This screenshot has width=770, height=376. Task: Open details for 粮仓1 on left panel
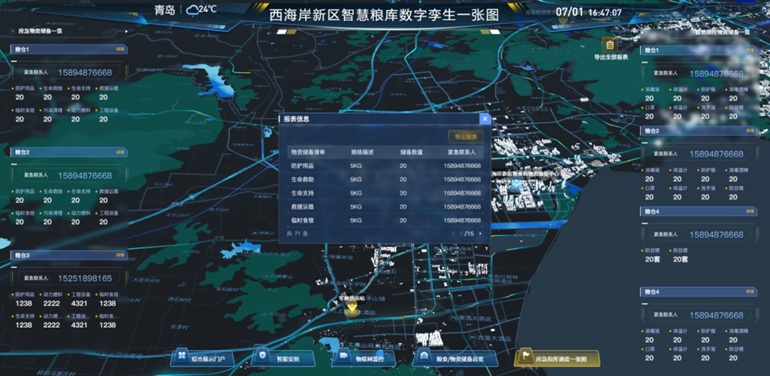pos(120,50)
